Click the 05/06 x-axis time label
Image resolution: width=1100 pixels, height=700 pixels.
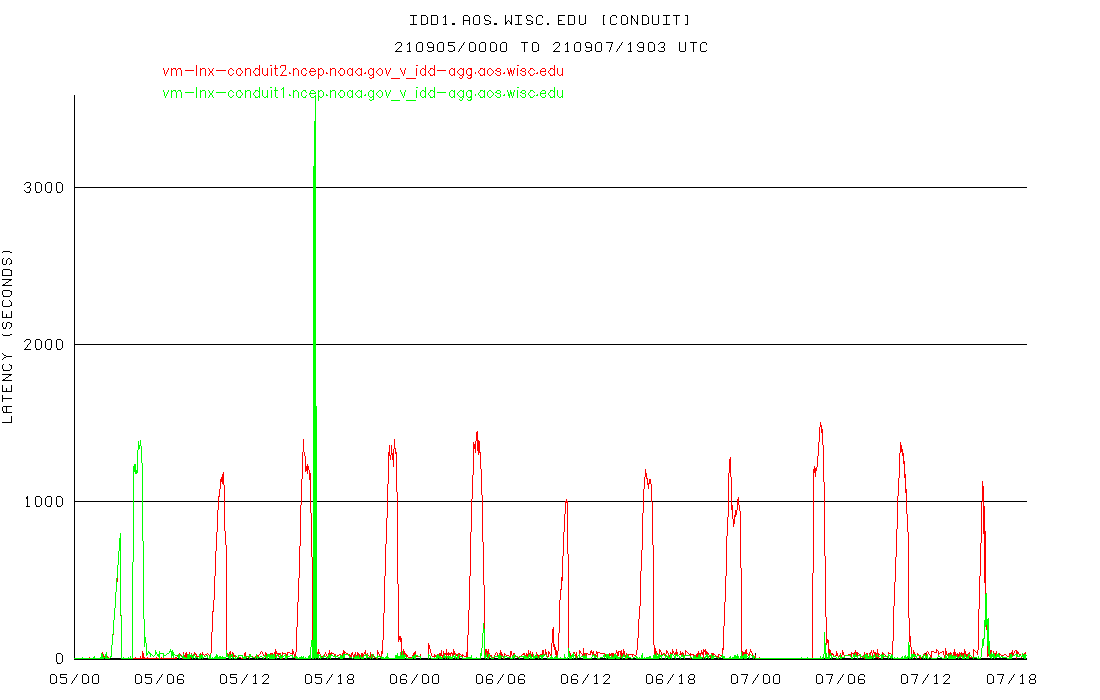pos(159,679)
